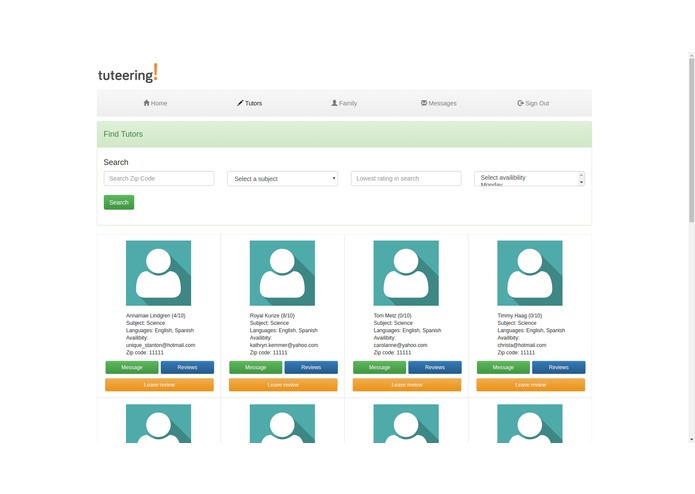Leave review for Timmy Haag
The height and width of the screenshot is (494, 695).
(x=531, y=385)
